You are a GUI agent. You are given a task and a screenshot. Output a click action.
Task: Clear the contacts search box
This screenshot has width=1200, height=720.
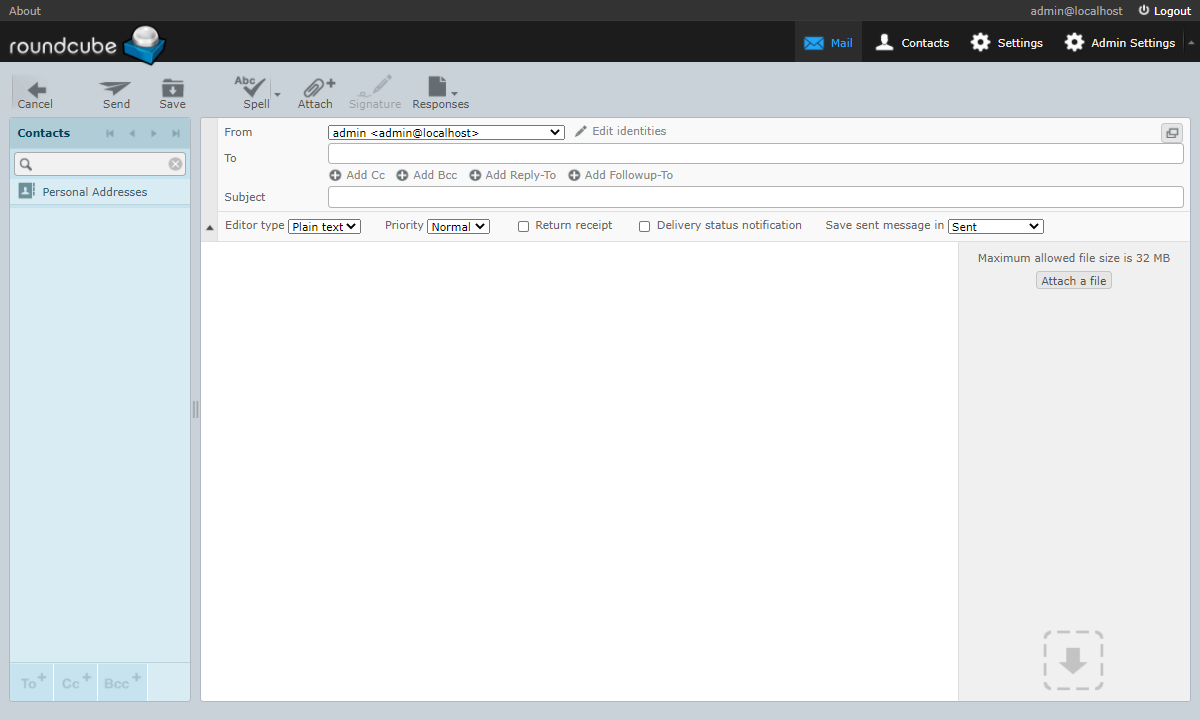tap(175, 164)
